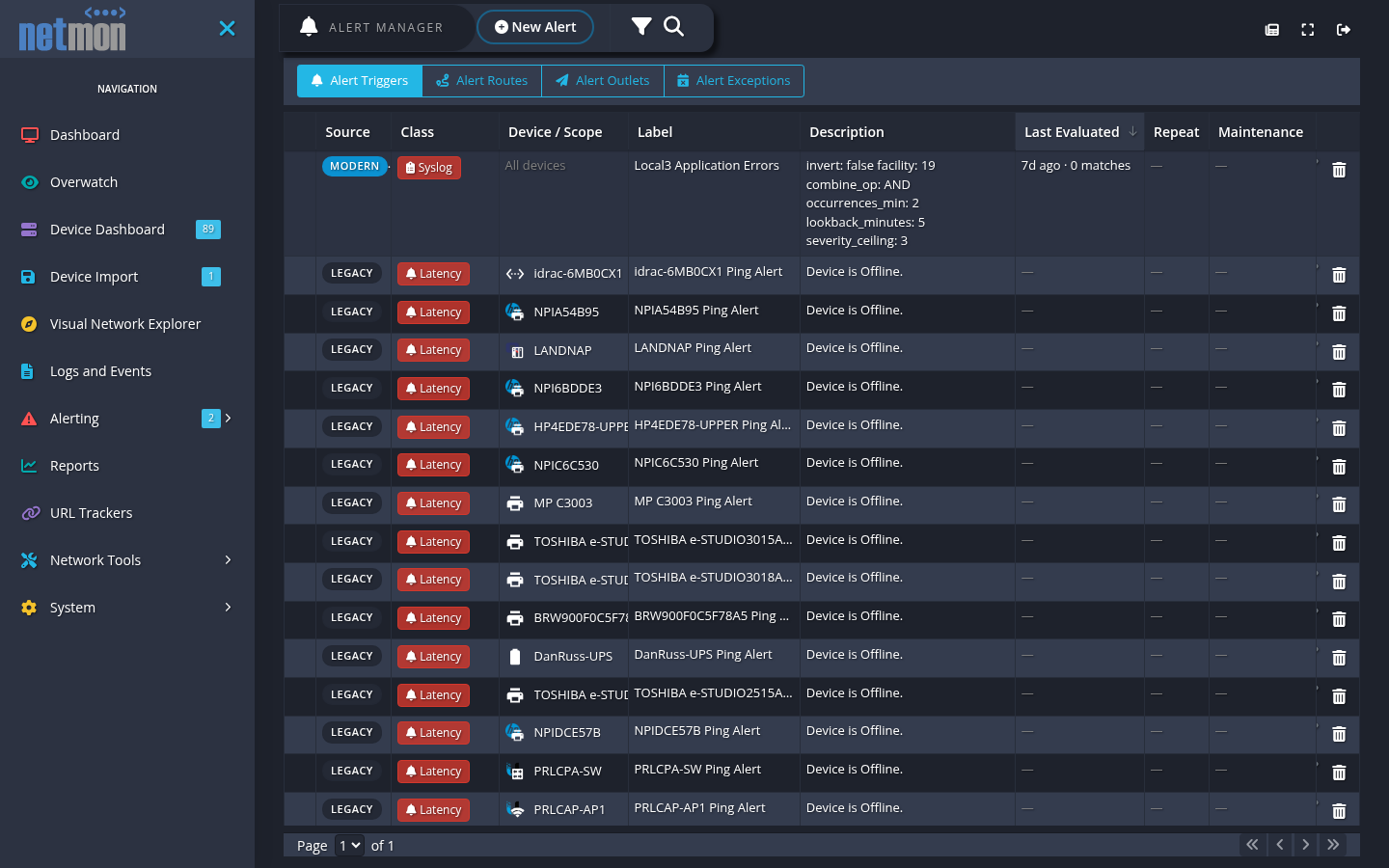Screen dimensions: 1389x868
Task: Click the news/document icon in top right
Action: click(x=1272, y=30)
